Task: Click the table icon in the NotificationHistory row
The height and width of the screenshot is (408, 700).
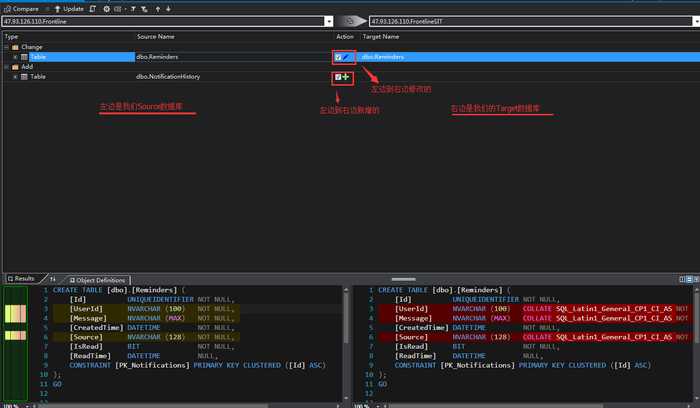Action: pyautogui.click(x=24, y=77)
